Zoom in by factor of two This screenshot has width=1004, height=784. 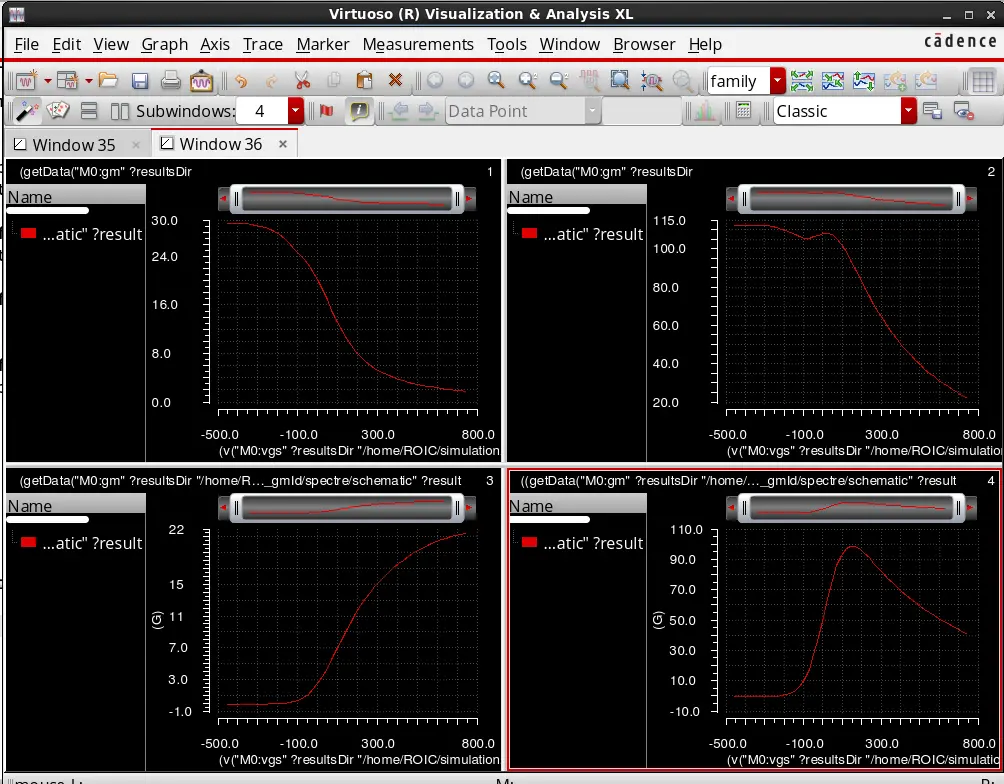click(x=527, y=80)
